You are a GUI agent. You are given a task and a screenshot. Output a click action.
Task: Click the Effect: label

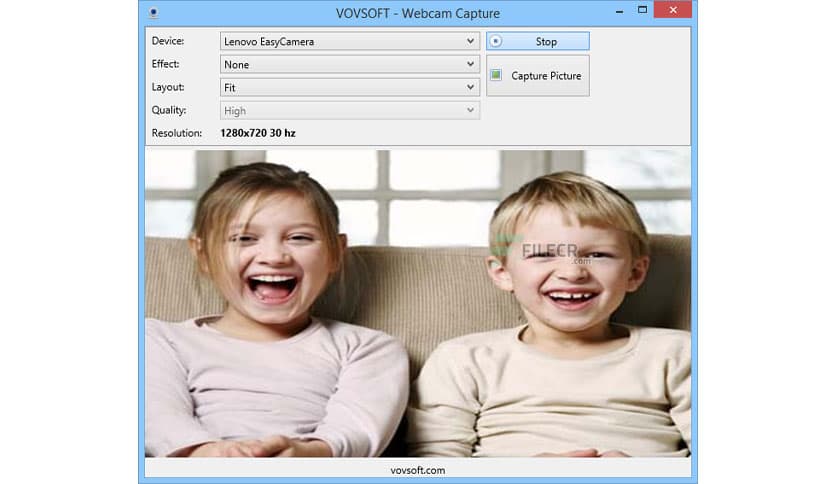tap(165, 64)
